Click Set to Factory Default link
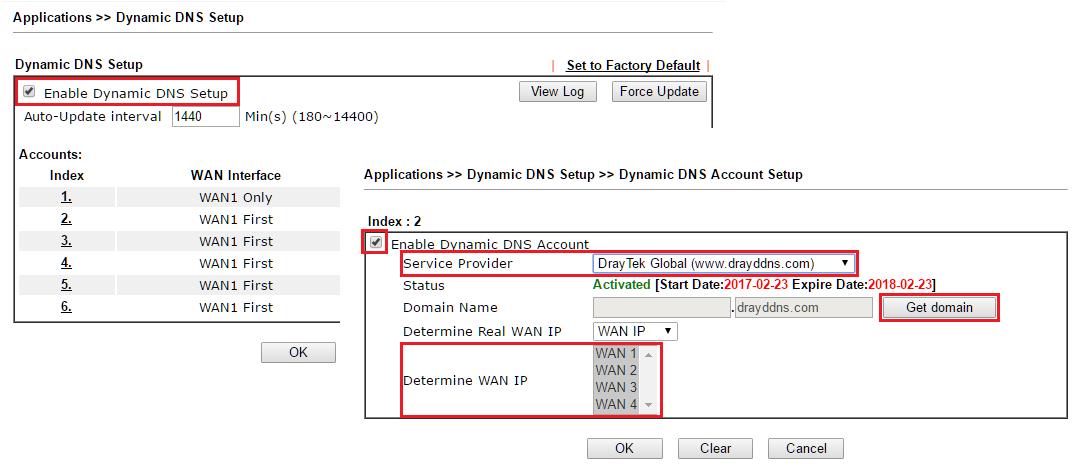This screenshot has width=1083, height=470. coord(633,65)
